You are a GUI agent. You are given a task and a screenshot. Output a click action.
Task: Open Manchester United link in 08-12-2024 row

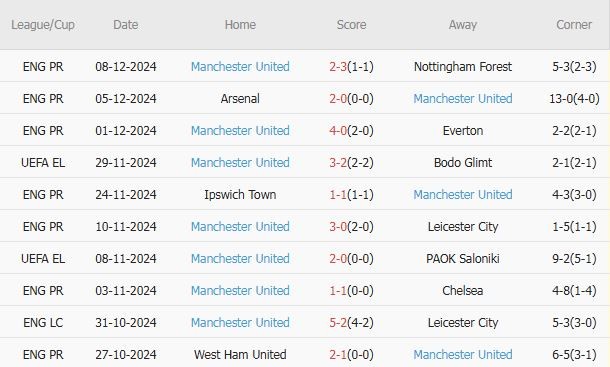coord(240,67)
